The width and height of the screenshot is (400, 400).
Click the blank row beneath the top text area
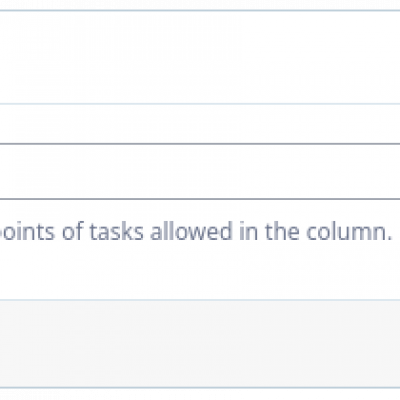click(x=200, y=124)
